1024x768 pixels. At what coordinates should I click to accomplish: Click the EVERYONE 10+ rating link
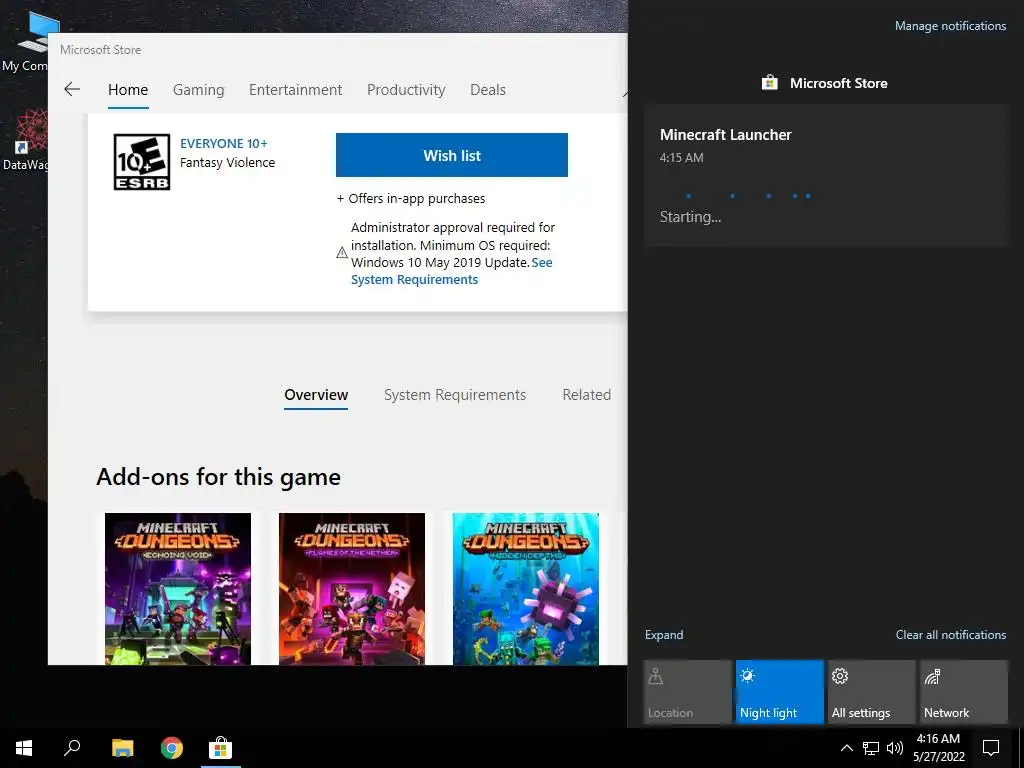click(224, 144)
